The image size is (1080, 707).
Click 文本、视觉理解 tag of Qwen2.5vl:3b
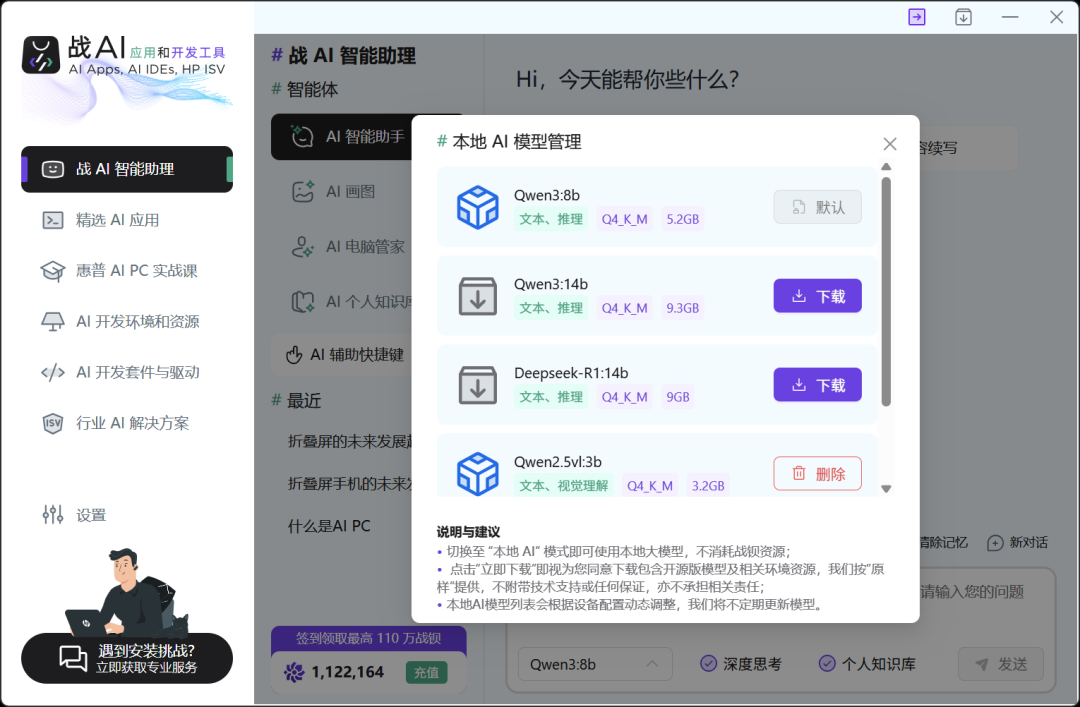pos(563,486)
